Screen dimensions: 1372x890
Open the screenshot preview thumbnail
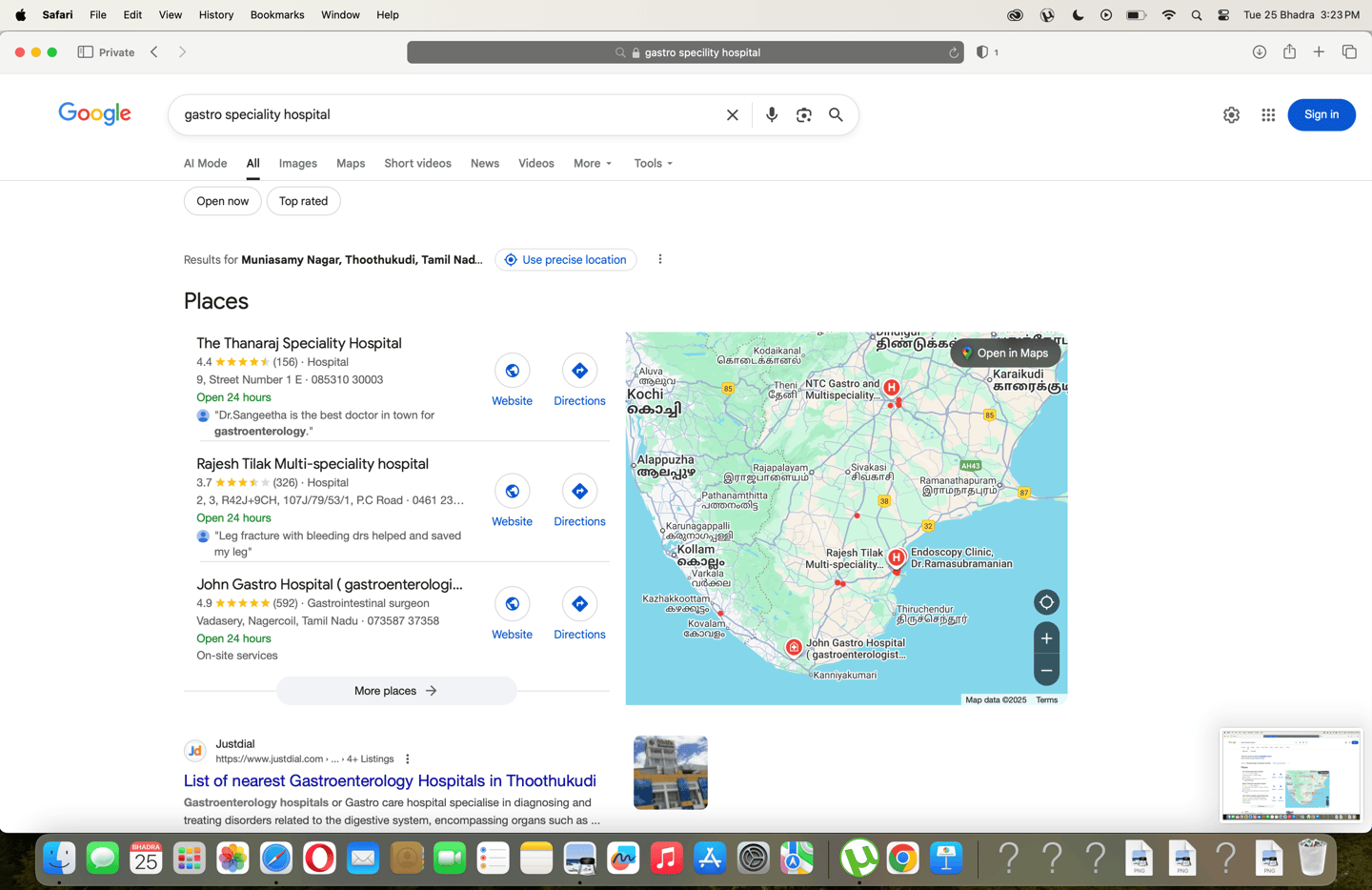(x=1291, y=775)
